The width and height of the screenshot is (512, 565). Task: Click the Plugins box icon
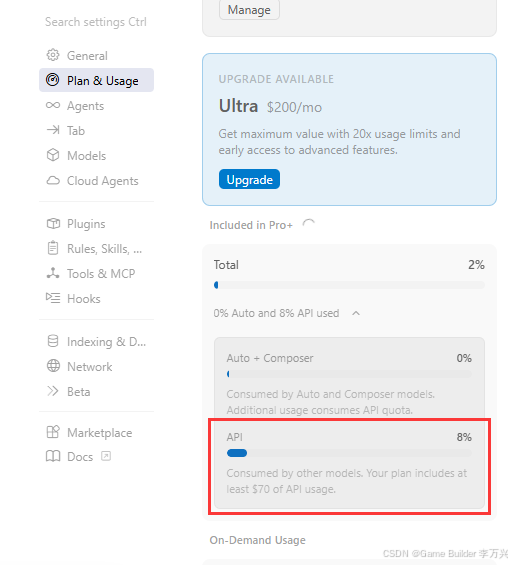tap(53, 223)
